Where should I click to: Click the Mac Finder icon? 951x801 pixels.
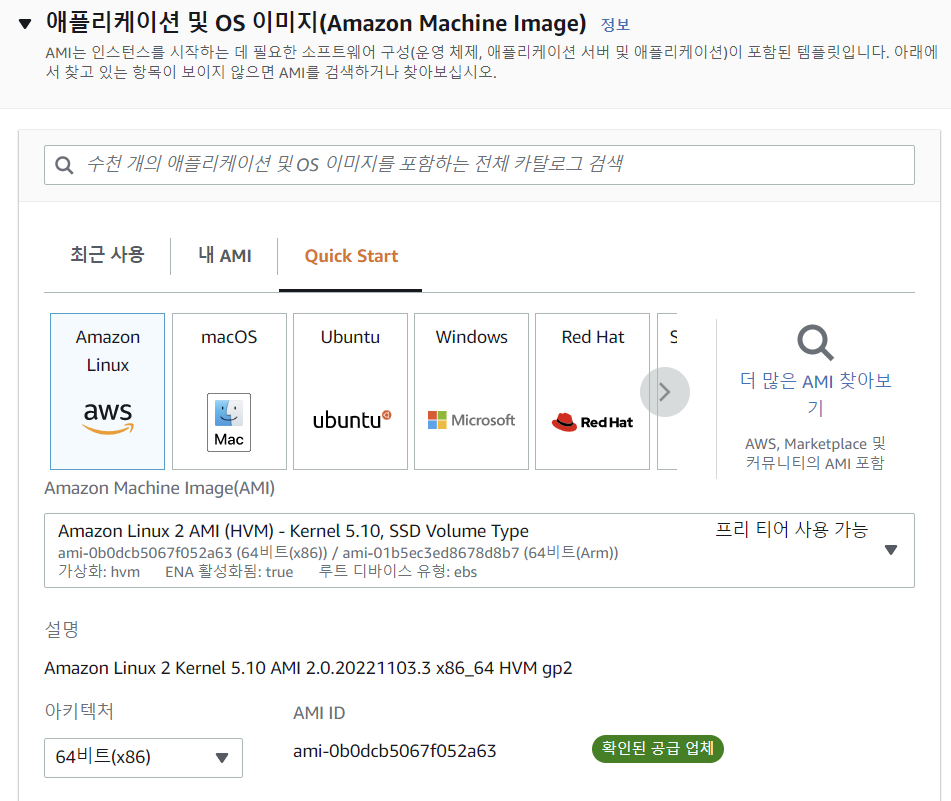pos(229,422)
